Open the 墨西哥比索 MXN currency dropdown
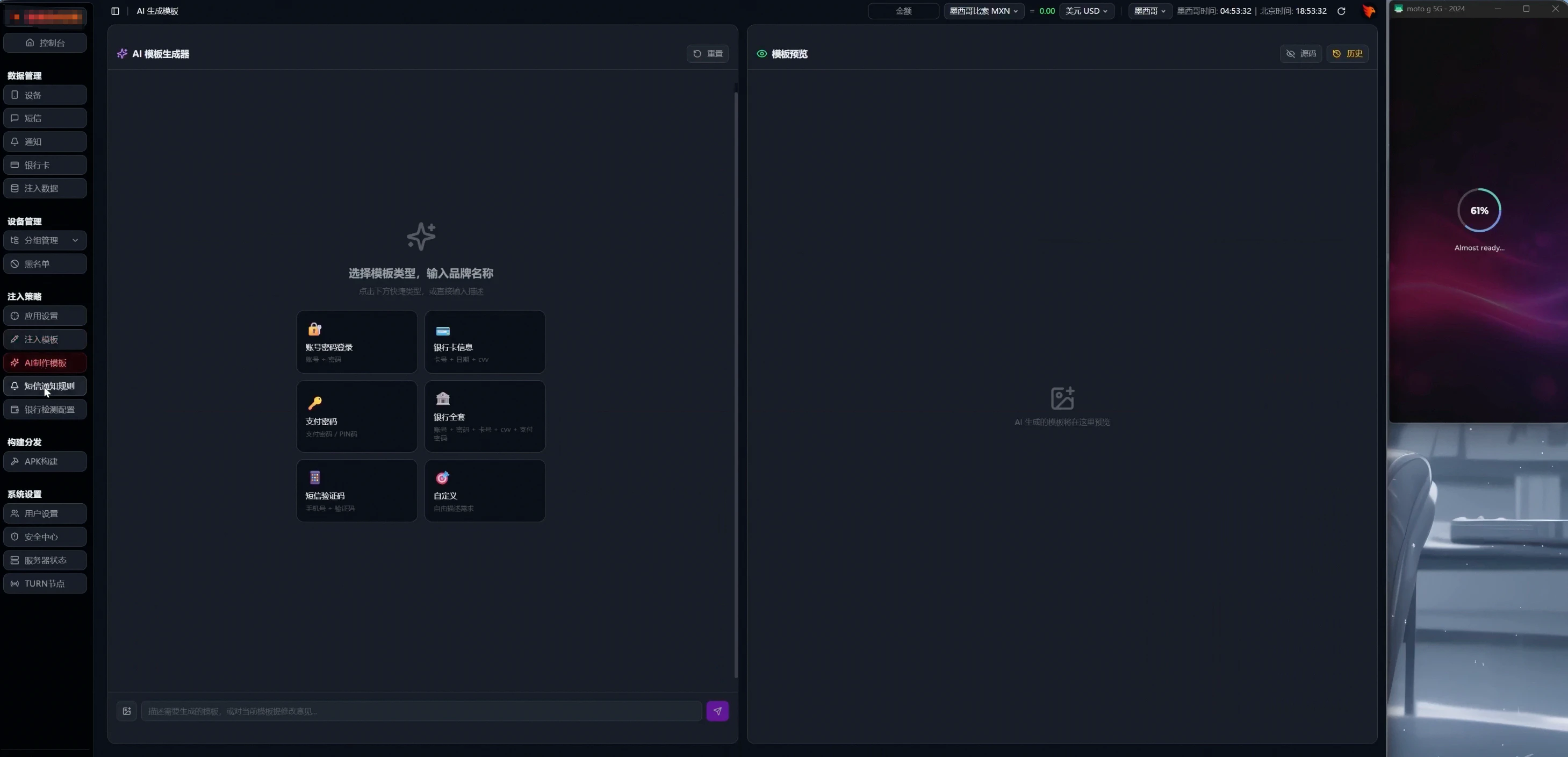The width and height of the screenshot is (1568, 757). pos(984,11)
